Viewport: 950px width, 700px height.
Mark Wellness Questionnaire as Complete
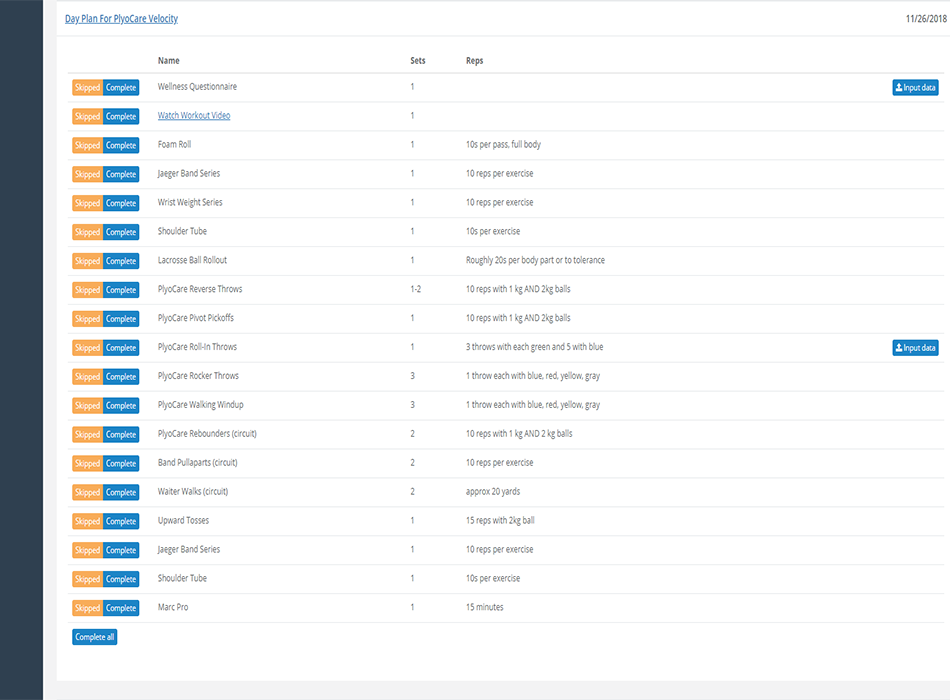point(121,88)
